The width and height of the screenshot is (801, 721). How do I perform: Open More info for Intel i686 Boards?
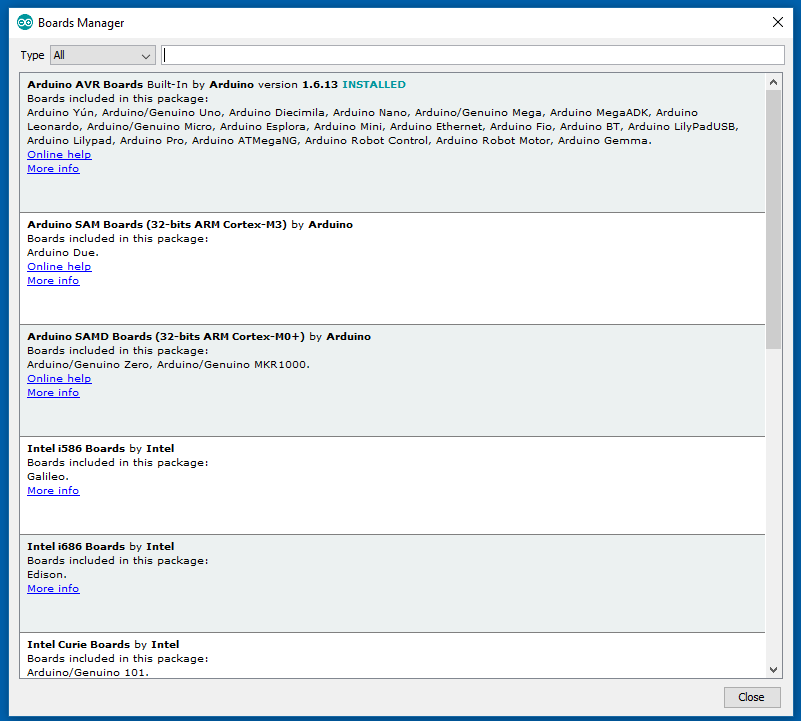click(53, 589)
